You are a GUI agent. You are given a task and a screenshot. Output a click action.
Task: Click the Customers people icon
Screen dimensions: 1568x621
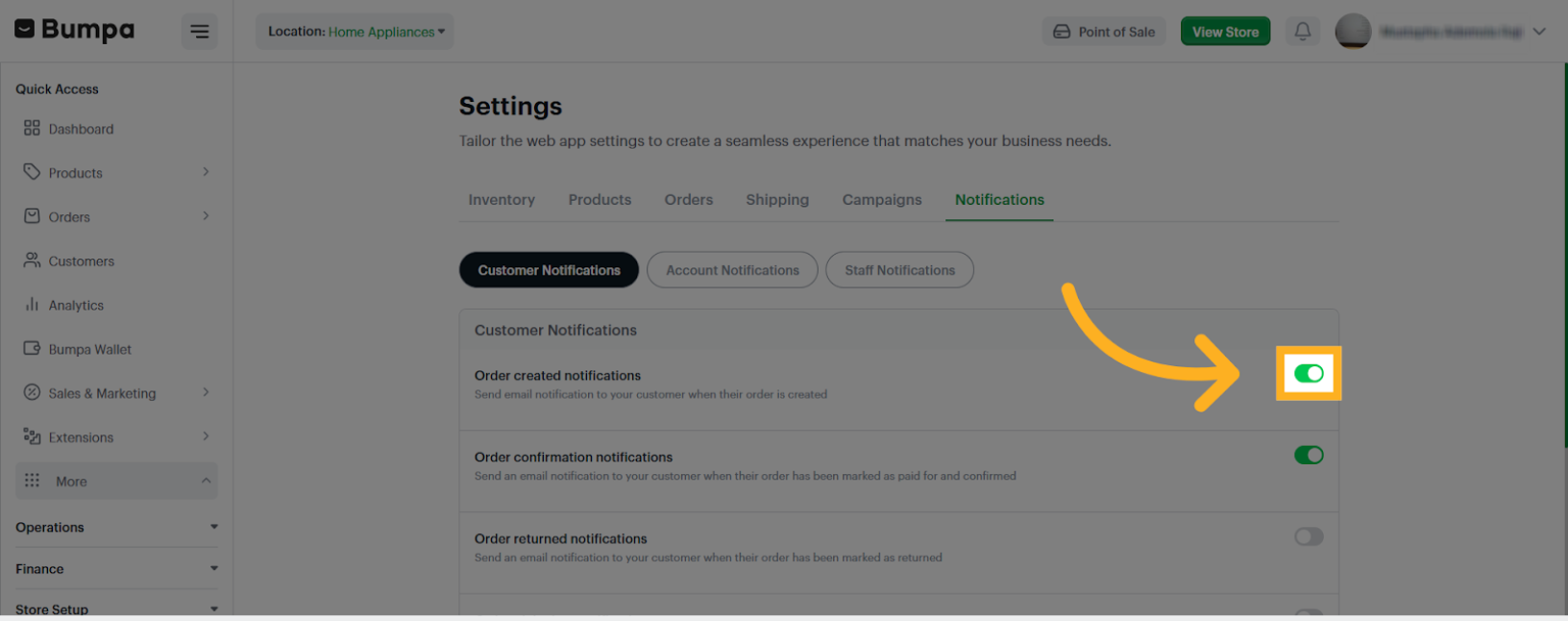pyautogui.click(x=32, y=261)
